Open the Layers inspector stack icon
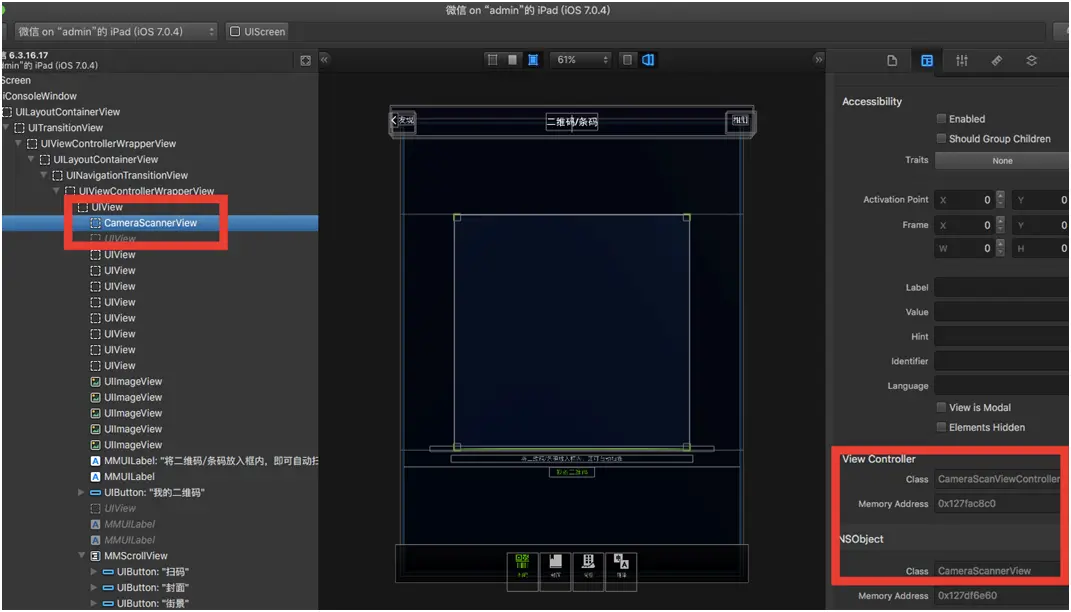The width and height of the screenshot is (1071, 612). 1031,61
